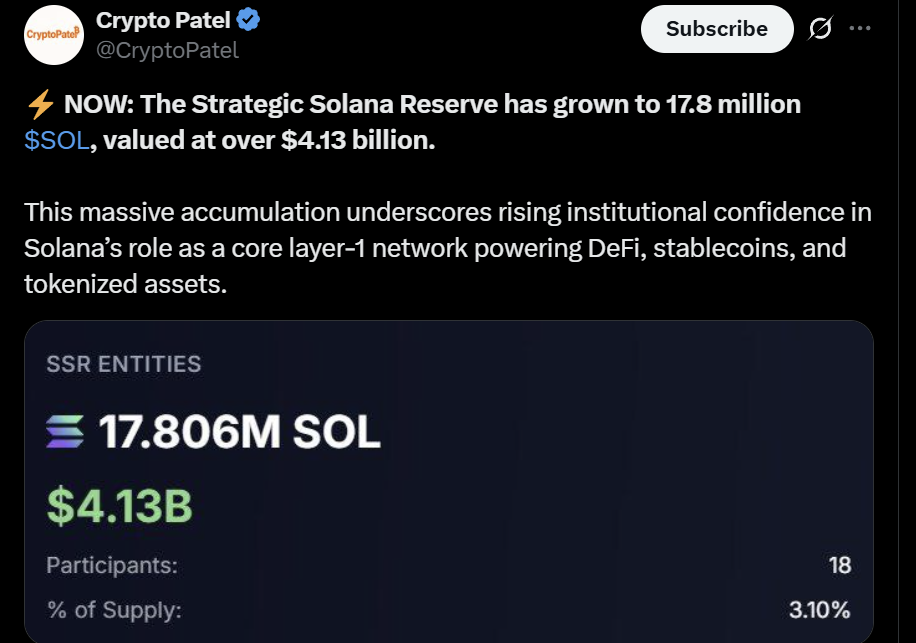Click the bold NOW headline text
916x643 pixels.
click(x=430, y=105)
